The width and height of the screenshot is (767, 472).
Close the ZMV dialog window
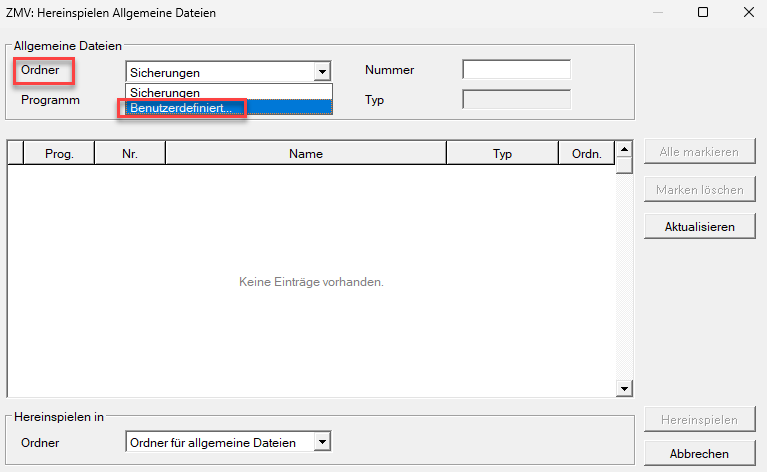coord(748,13)
